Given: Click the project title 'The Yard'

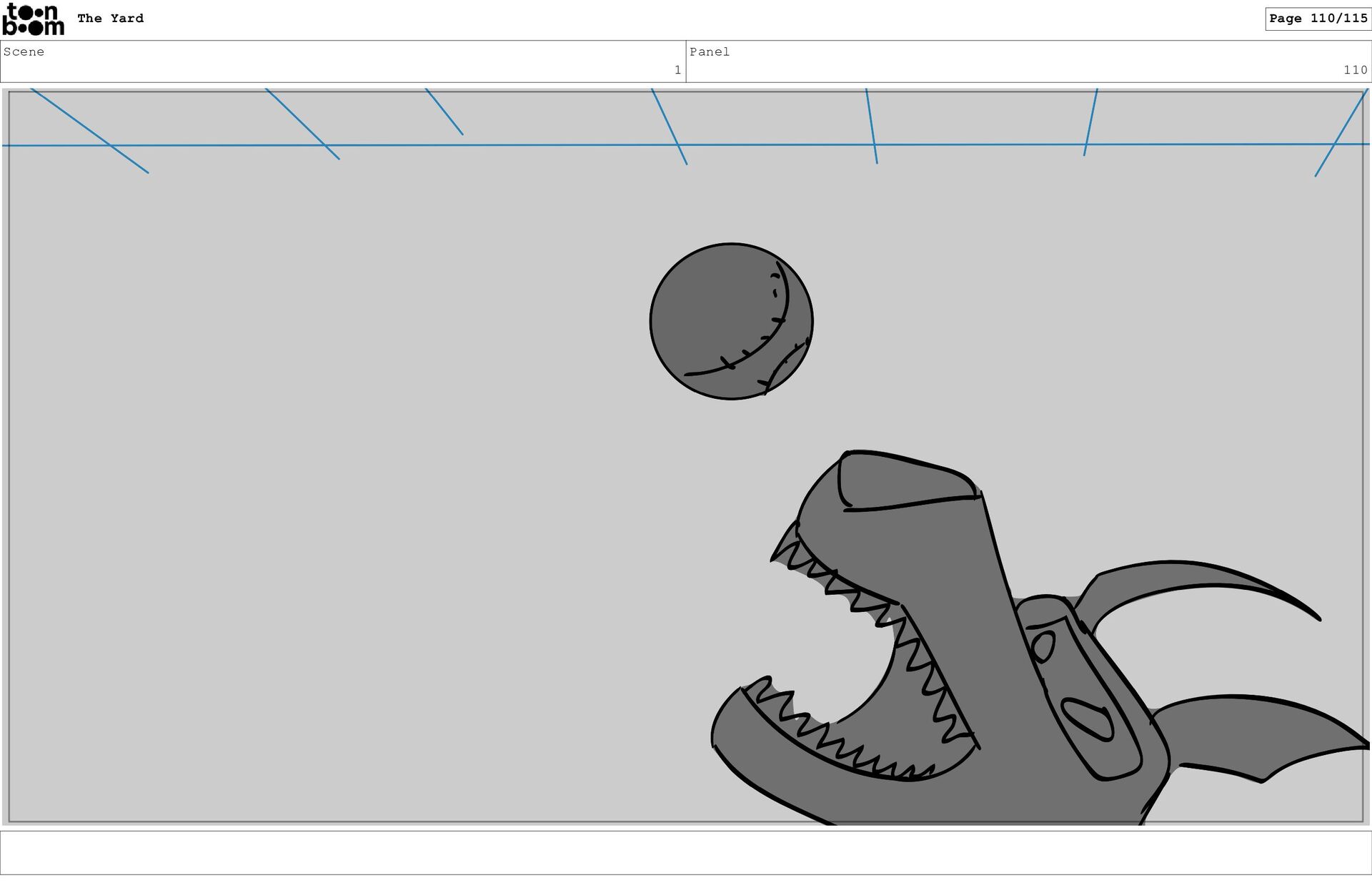Looking at the screenshot, I should [110, 19].
